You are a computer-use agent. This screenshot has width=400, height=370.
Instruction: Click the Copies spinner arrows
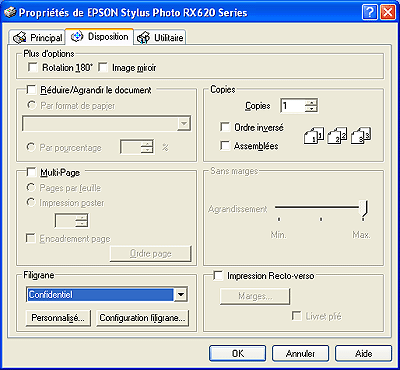(311, 106)
